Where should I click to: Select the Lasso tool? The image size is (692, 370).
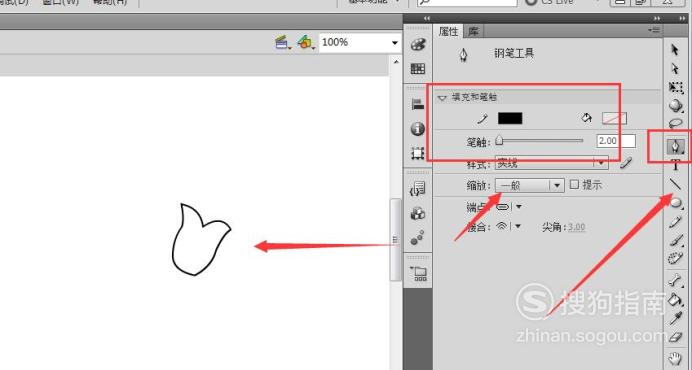tap(676, 123)
